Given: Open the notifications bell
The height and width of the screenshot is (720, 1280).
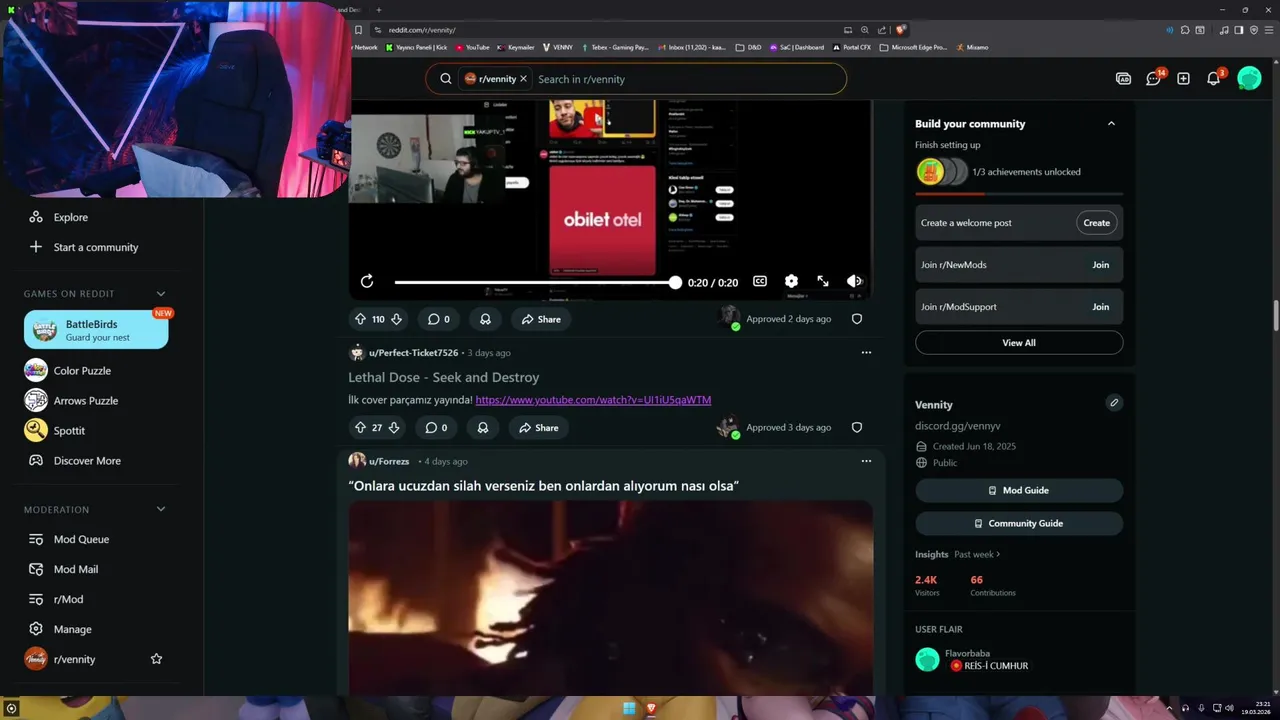Looking at the screenshot, I should pos(1214,78).
